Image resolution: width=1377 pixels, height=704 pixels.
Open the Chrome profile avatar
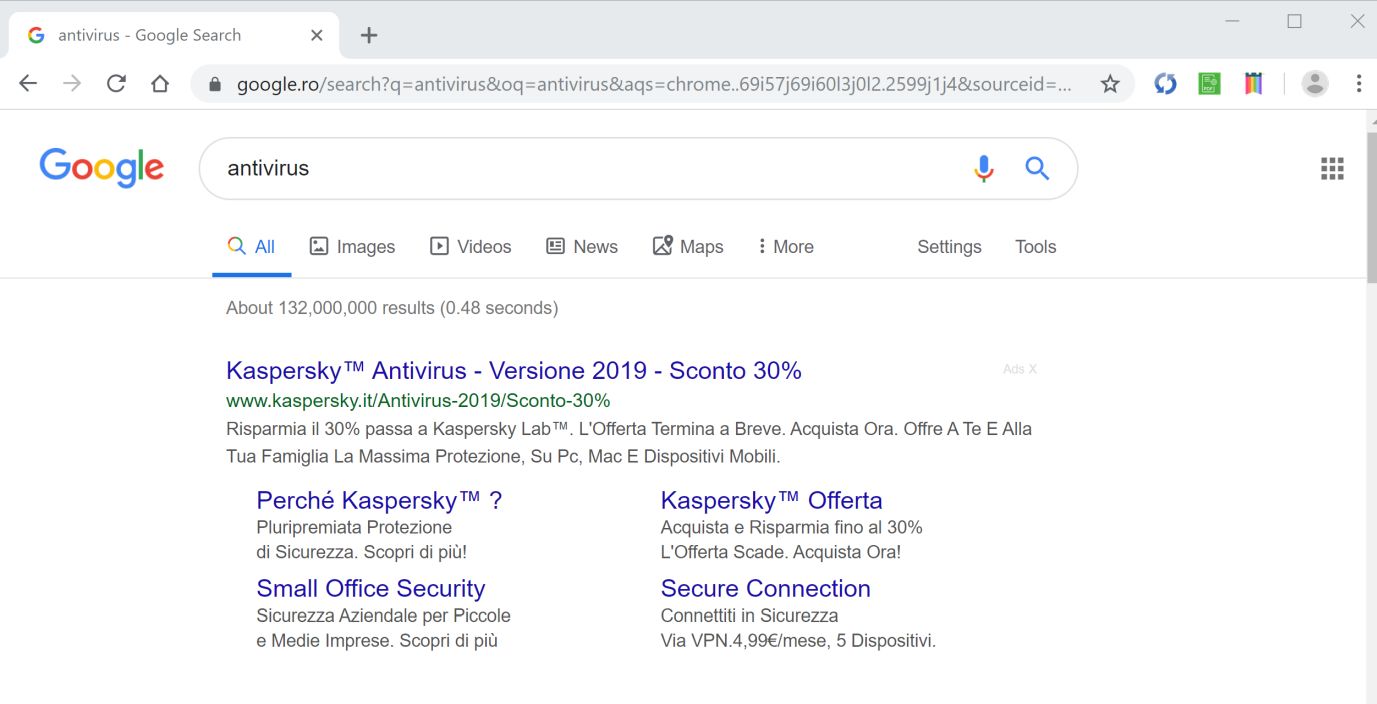pos(1315,84)
